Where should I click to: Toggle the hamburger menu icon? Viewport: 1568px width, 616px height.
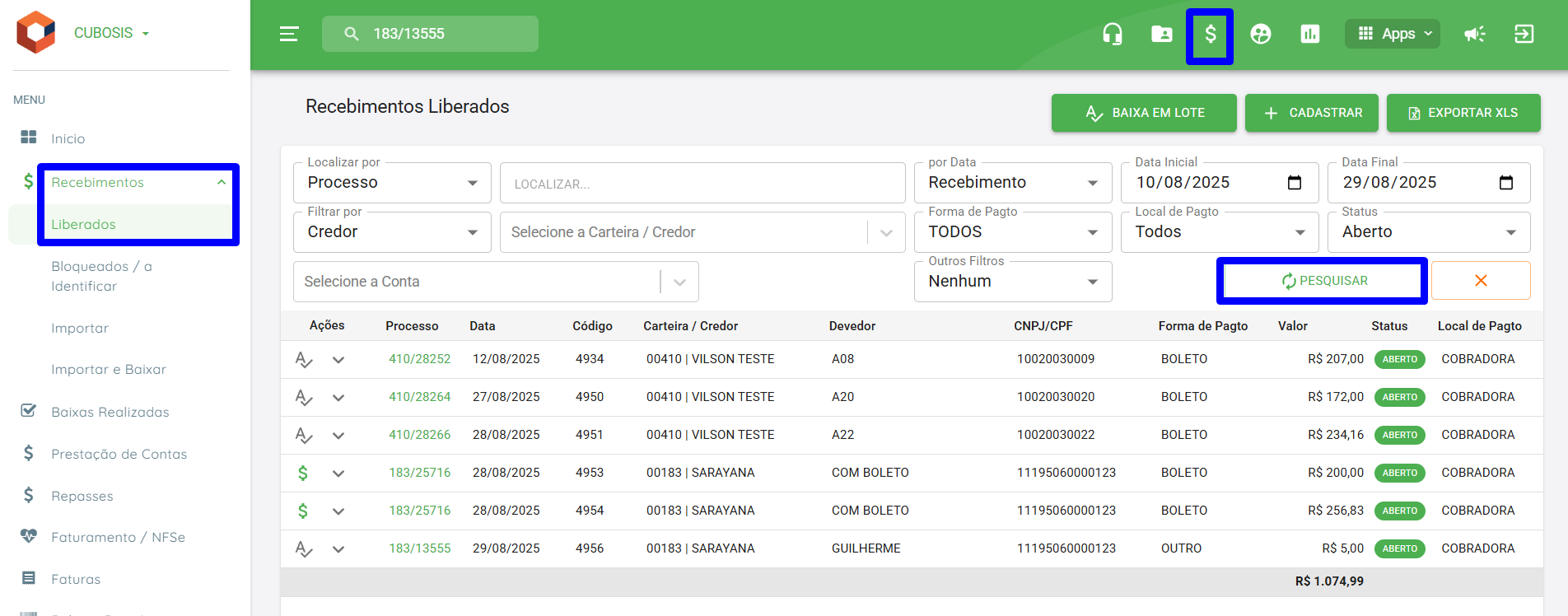[289, 34]
